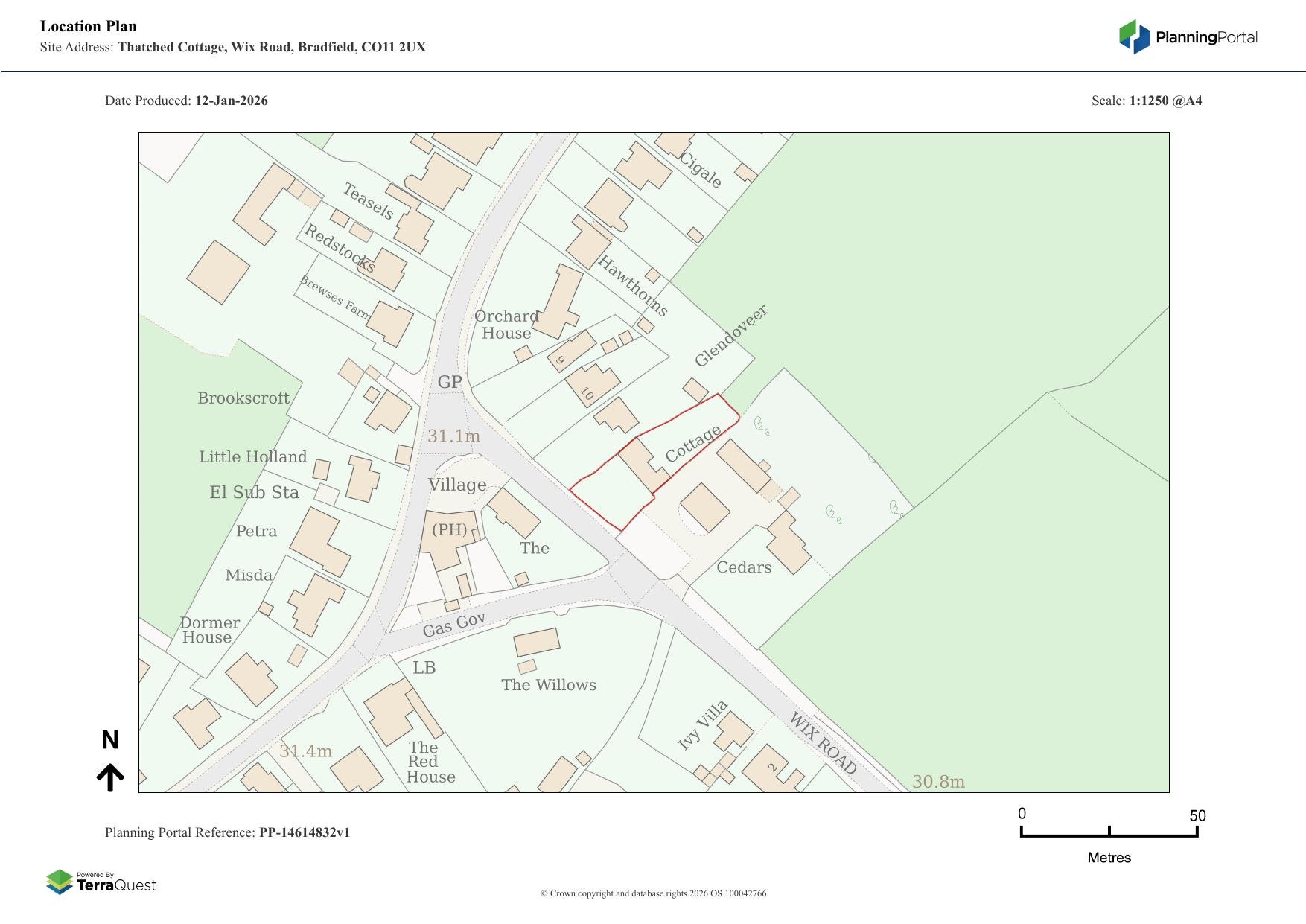Click the letter N above the arrow
Image resolution: width=1306 pixels, height=924 pixels.
(x=110, y=740)
